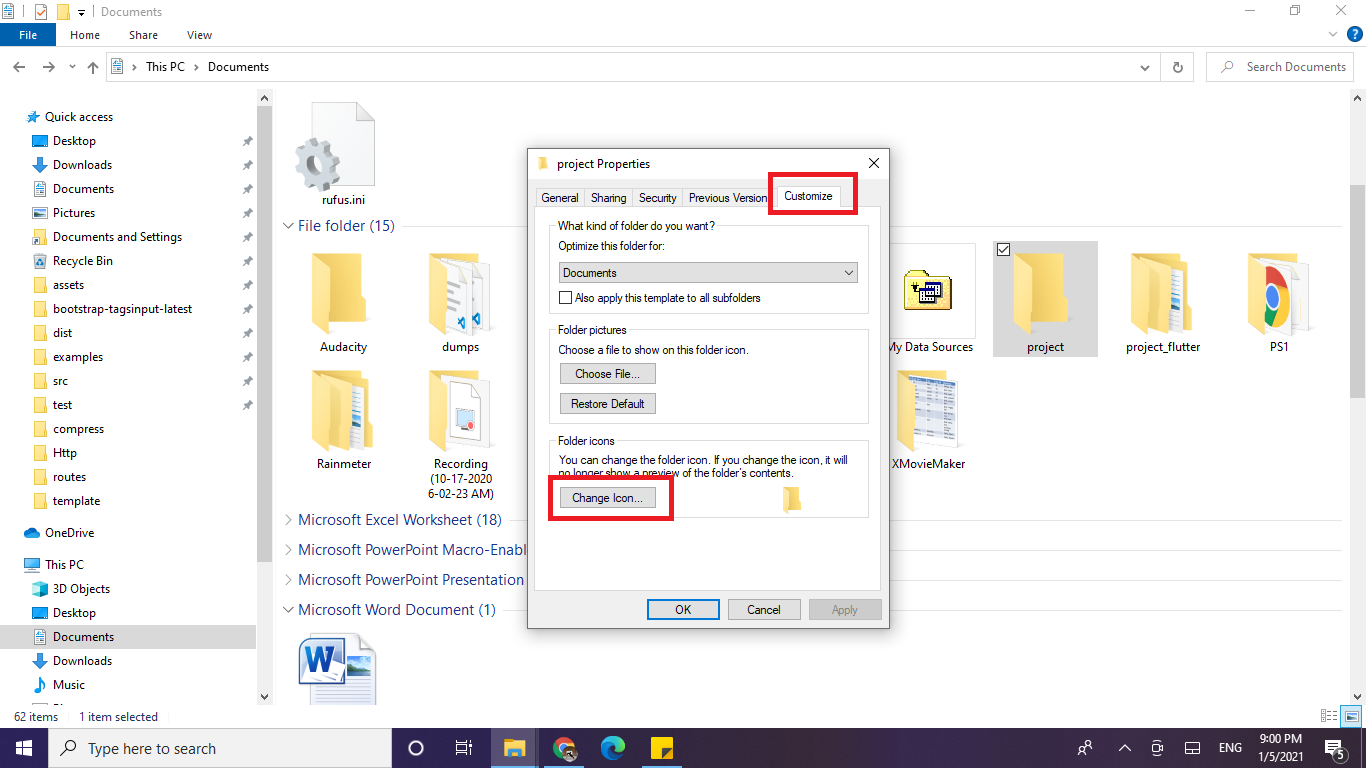
Task: Switch to large icons view mode
Action: (1351, 716)
